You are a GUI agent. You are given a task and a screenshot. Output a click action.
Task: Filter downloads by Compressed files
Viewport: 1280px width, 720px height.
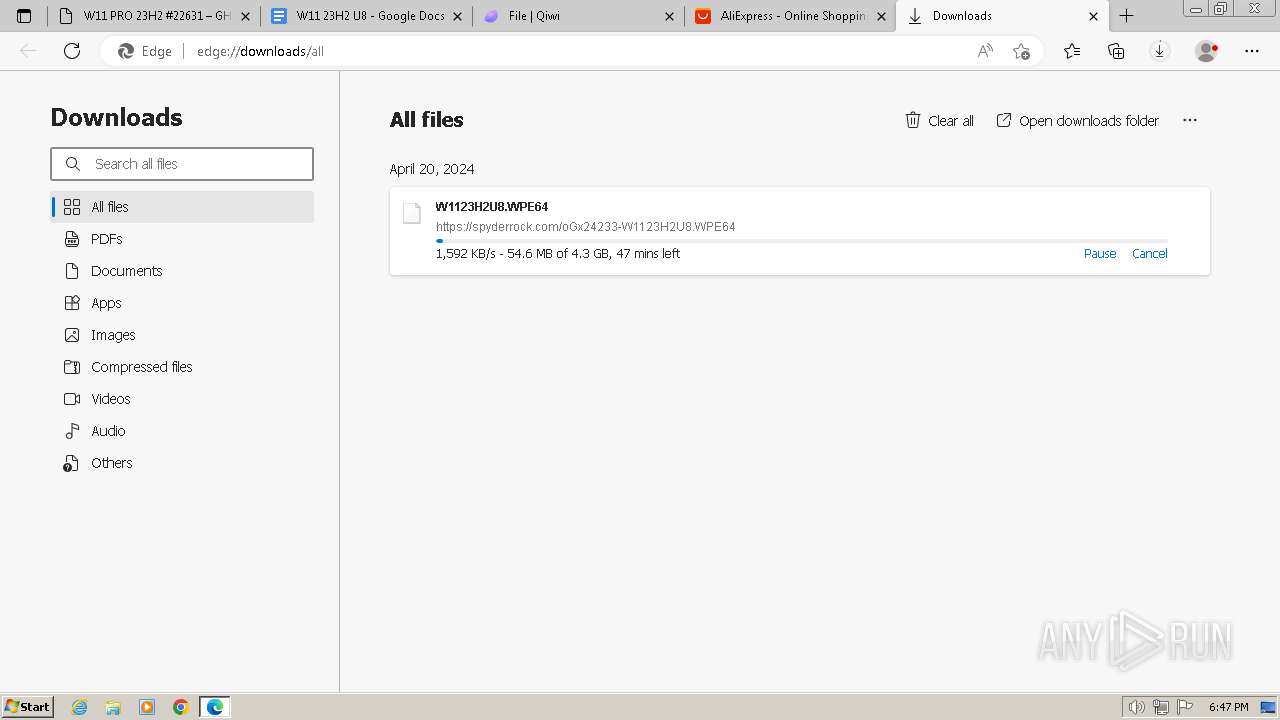182,367
